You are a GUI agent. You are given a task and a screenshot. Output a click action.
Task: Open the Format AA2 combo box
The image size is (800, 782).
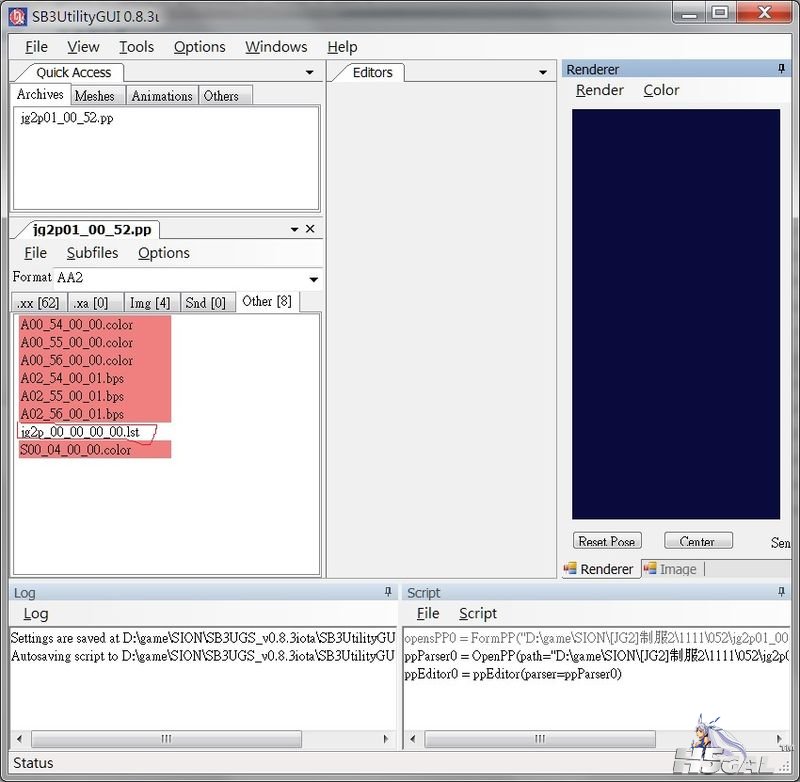(x=313, y=279)
